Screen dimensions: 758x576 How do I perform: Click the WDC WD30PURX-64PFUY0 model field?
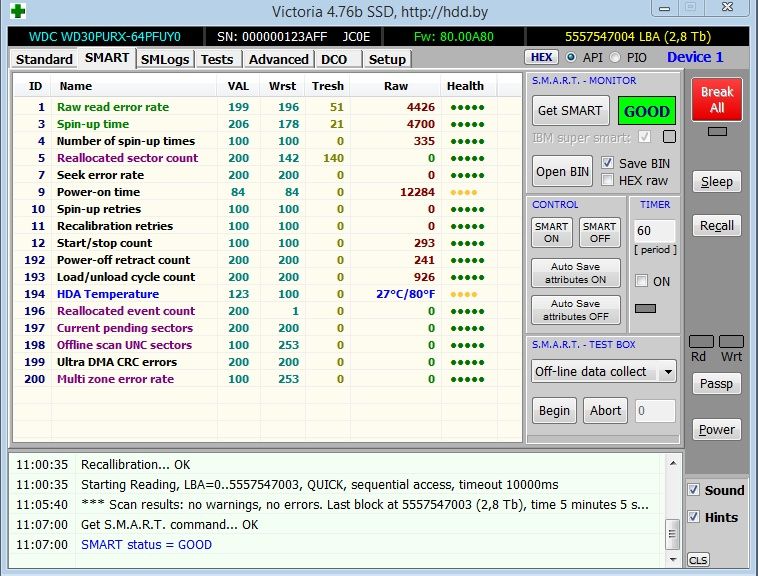(x=105, y=37)
